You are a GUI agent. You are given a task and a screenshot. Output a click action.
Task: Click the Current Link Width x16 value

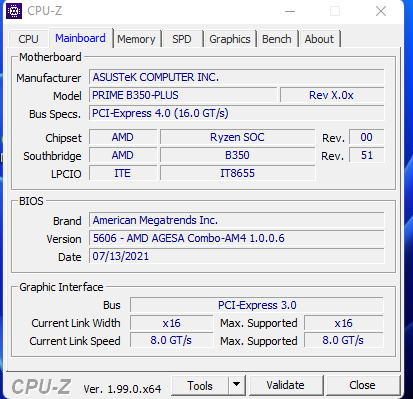click(171, 323)
